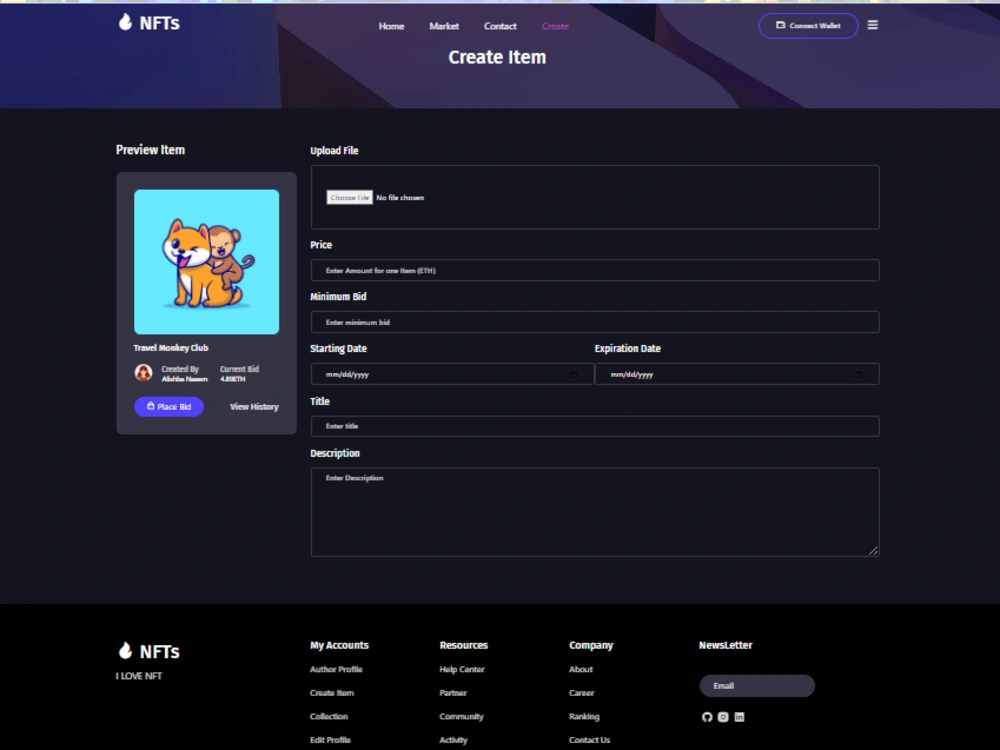Open the Market nav item
Viewport: 1000px width, 750px height.
click(444, 26)
